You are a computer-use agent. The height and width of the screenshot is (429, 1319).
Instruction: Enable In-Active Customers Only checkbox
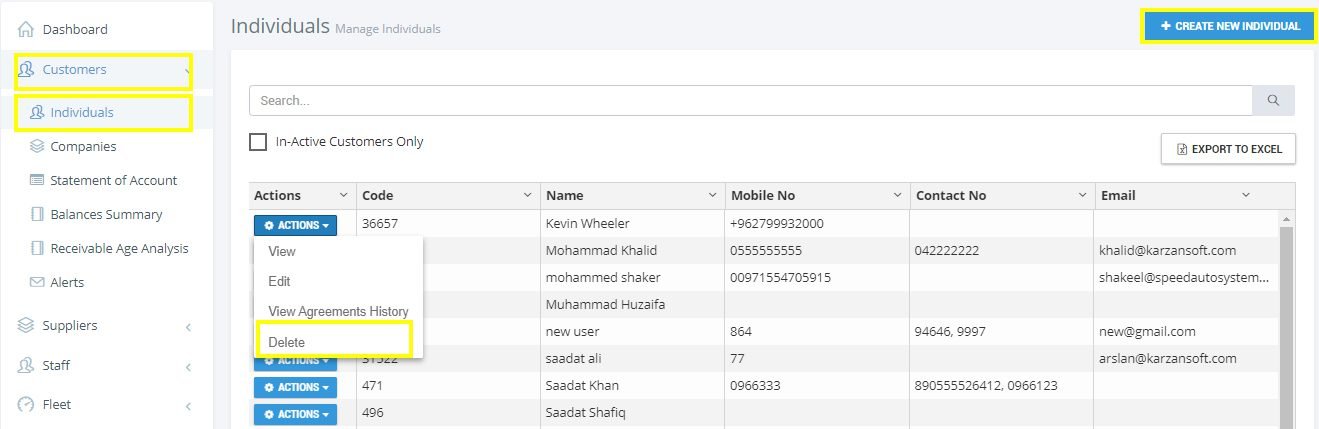pos(258,142)
